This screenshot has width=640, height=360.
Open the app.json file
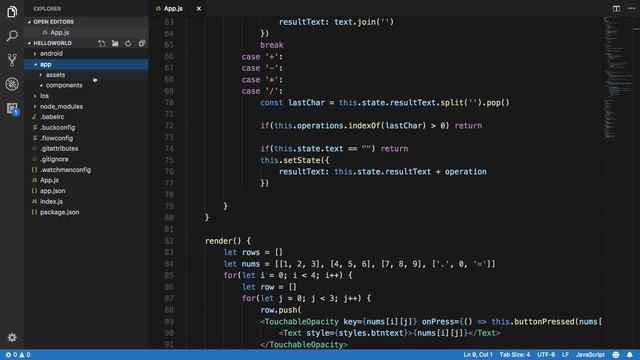tap(52, 191)
